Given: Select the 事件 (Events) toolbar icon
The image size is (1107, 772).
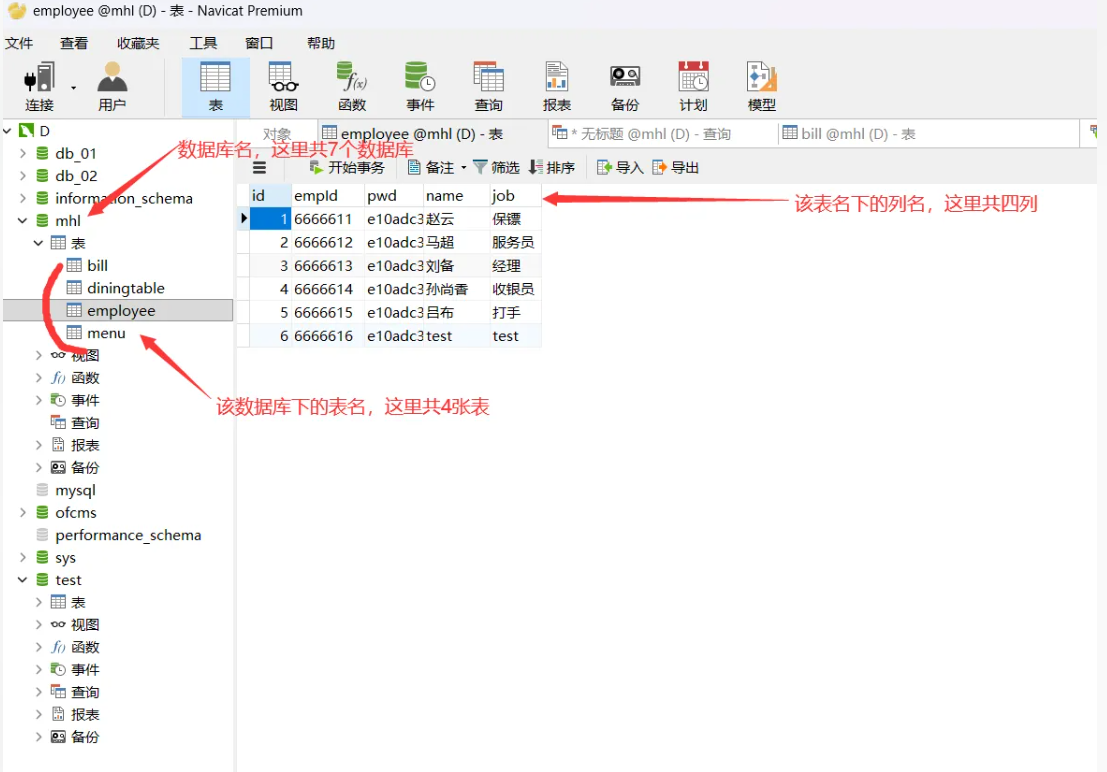Looking at the screenshot, I should pos(420,85).
